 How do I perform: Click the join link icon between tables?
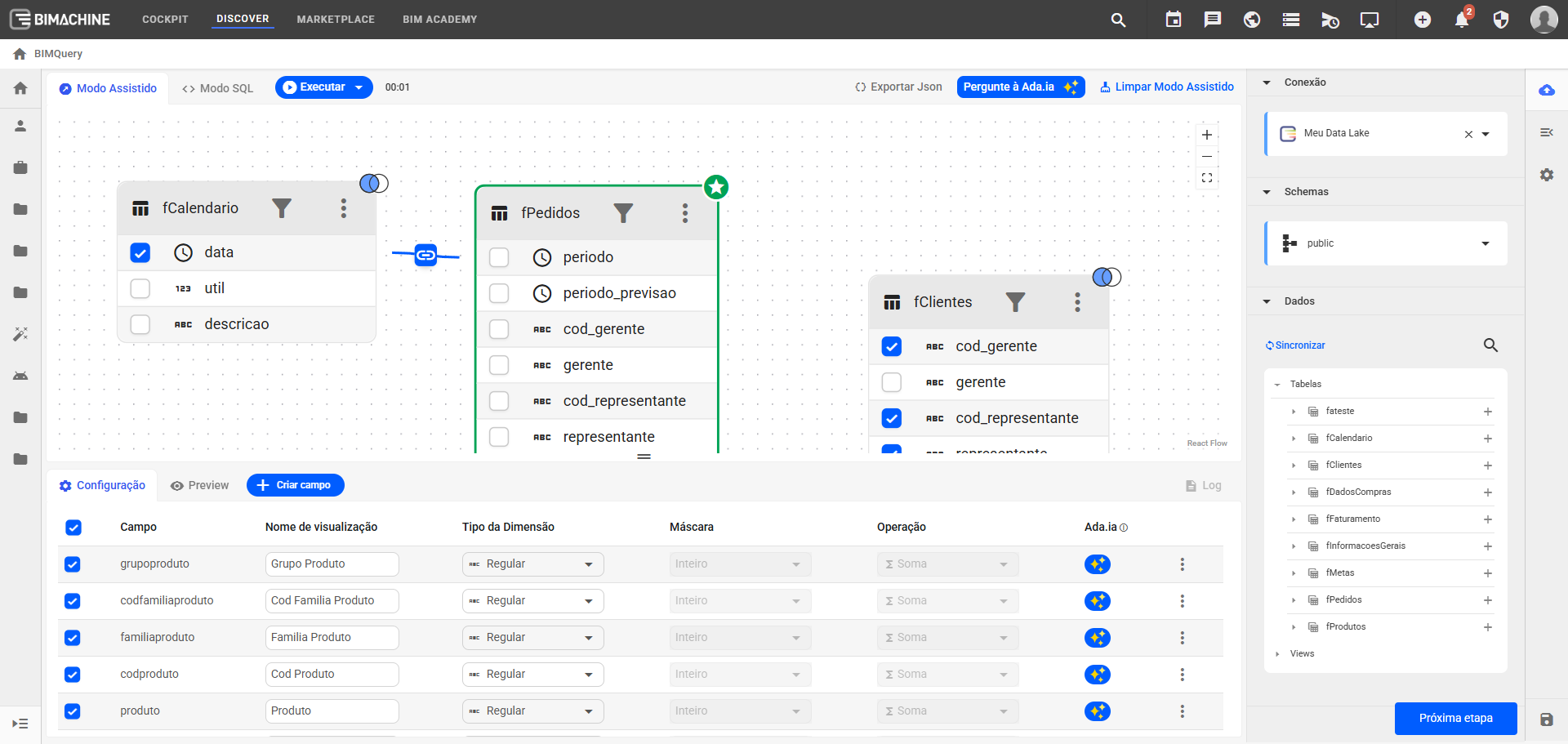pyautogui.click(x=425, y=255)
